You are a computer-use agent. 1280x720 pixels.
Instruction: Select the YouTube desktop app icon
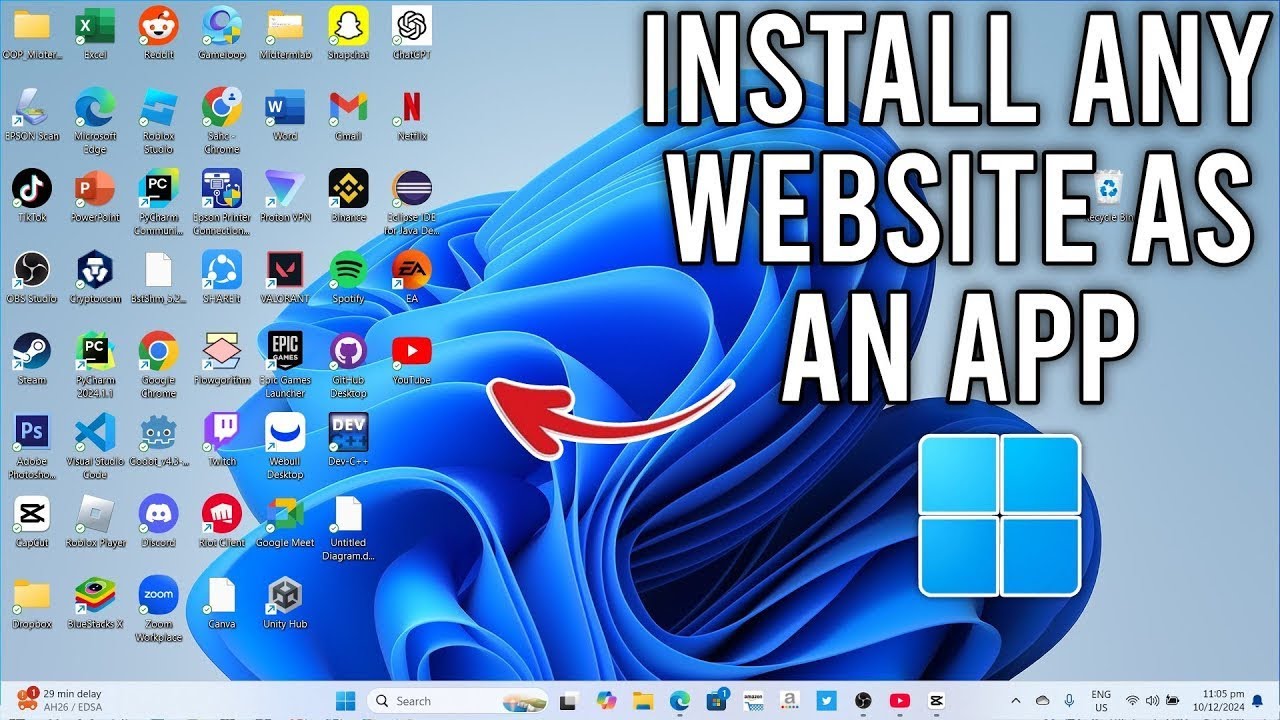[411, 357]
